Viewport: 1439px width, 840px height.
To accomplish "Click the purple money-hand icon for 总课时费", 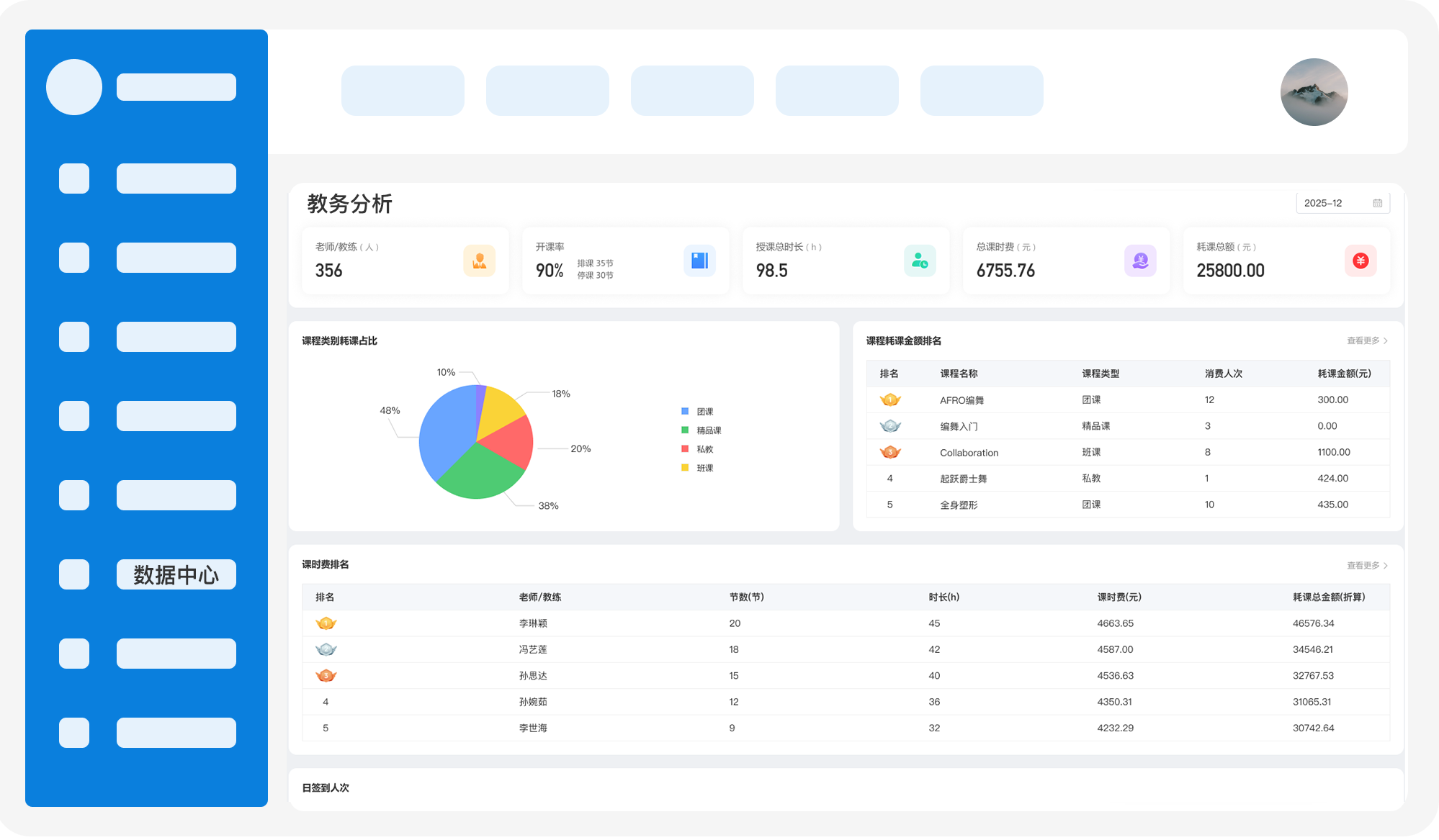I will 1140,261.
